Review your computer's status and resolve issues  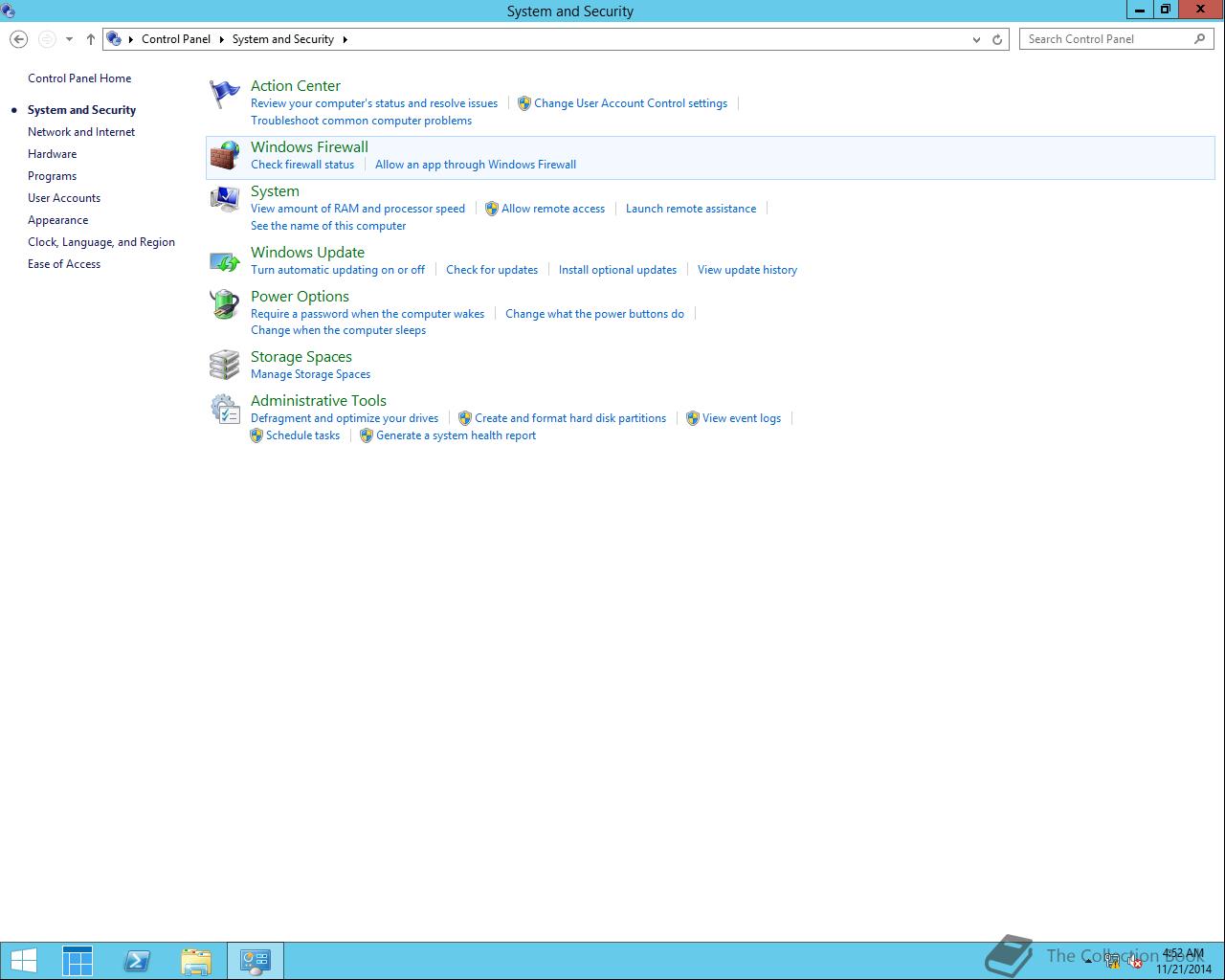[374, 103]
